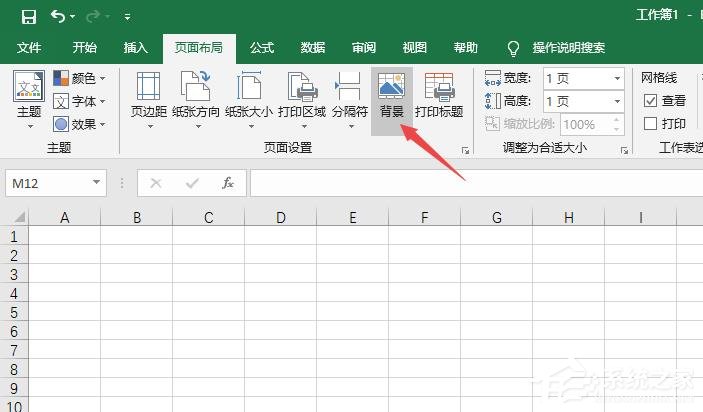
Task: Open the Breaks (分隔符) menu
Action: click(x=350, y=98)
